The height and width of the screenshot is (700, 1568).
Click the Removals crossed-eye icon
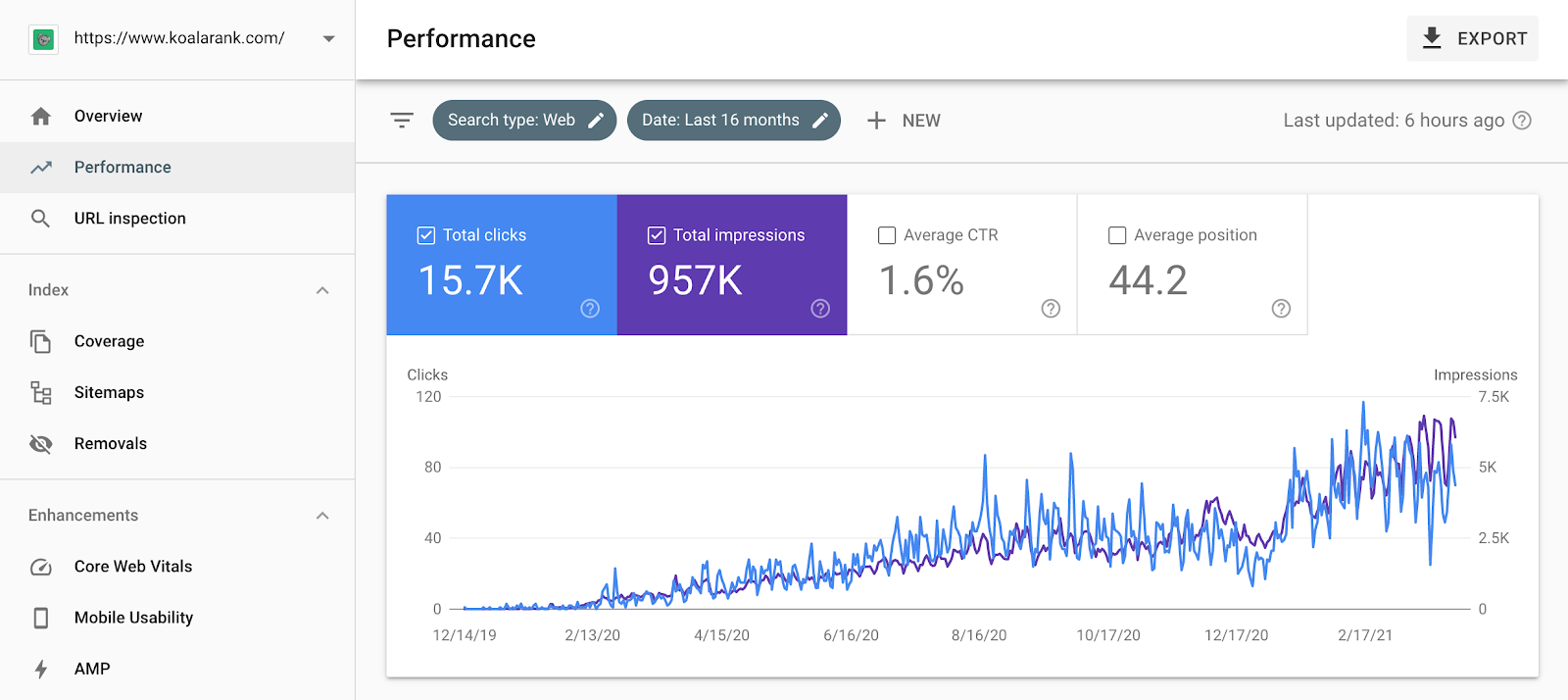[x=40, y=443]
